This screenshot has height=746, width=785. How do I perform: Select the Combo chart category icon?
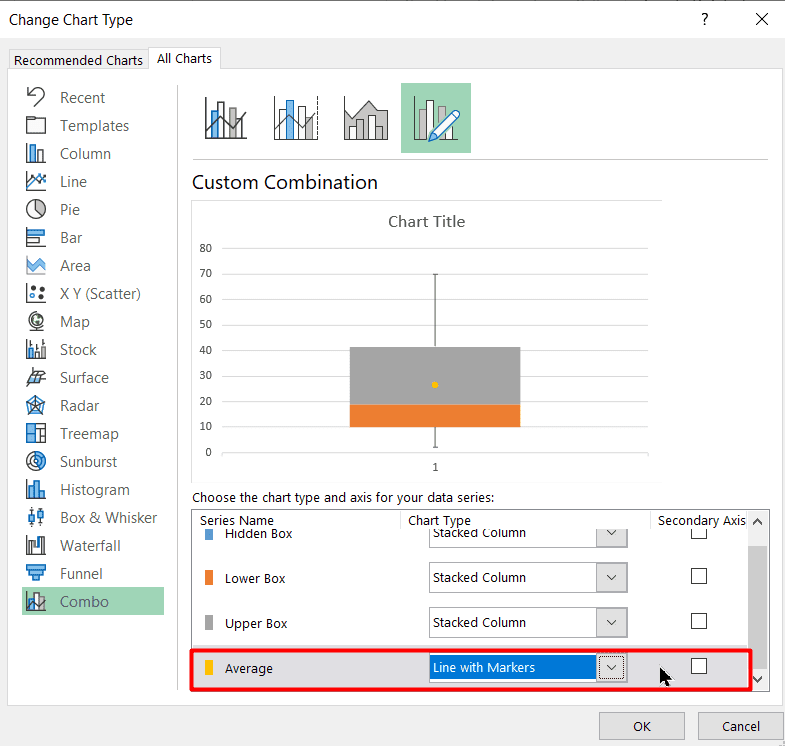click(36, 601)
